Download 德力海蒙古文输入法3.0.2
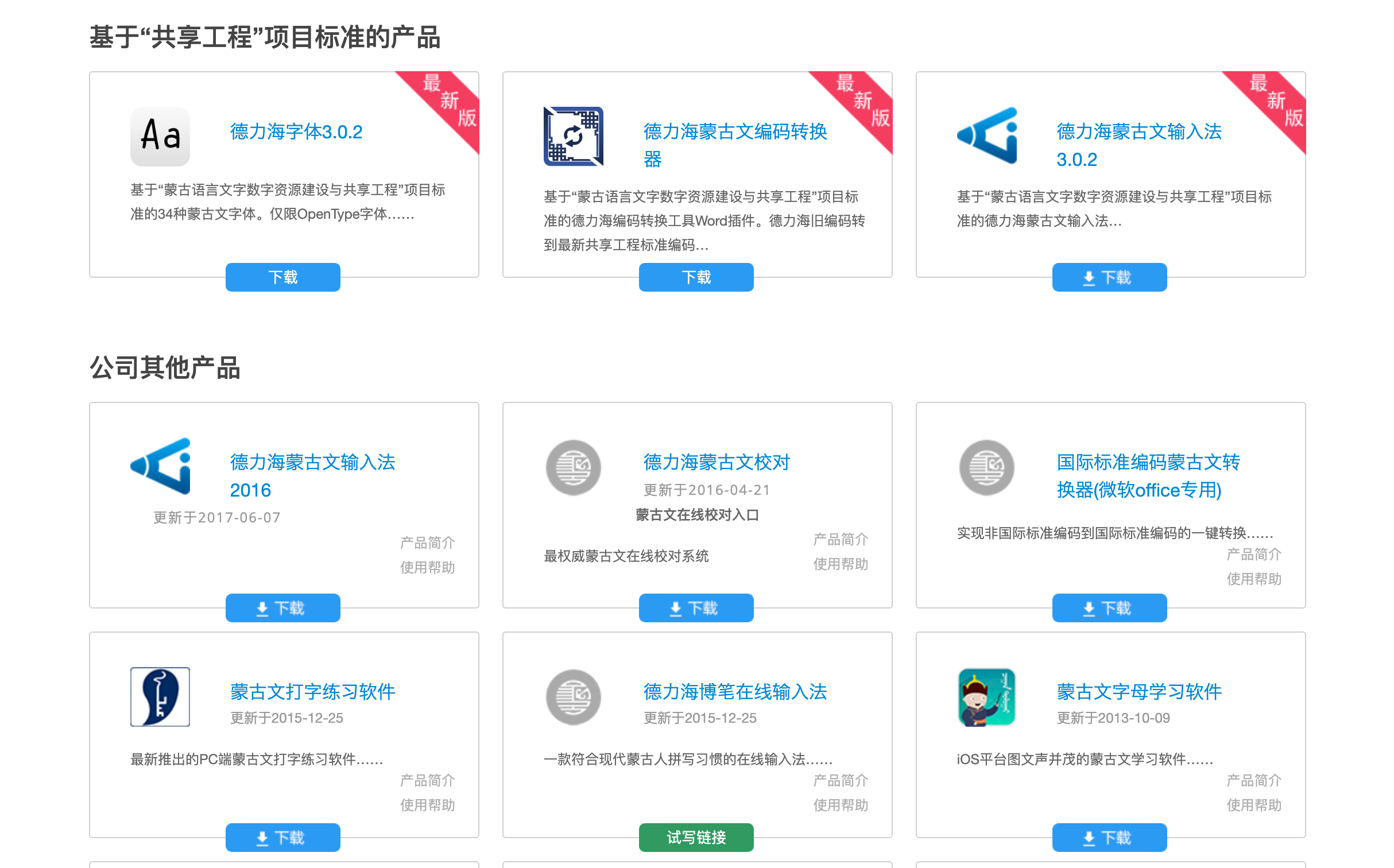1394x868 pixels. point(1109,277)
